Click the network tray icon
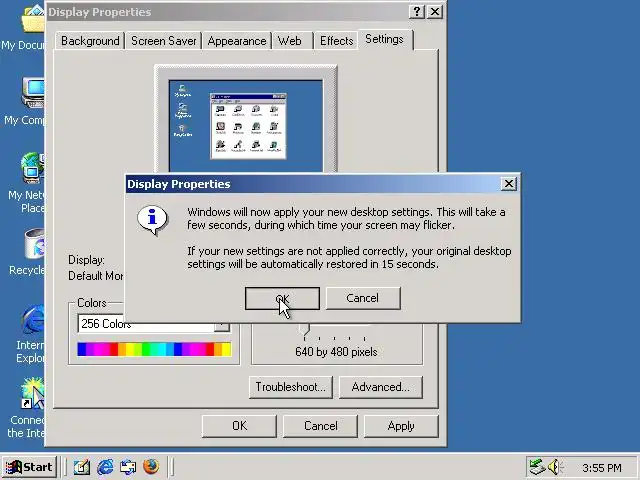 537,467
